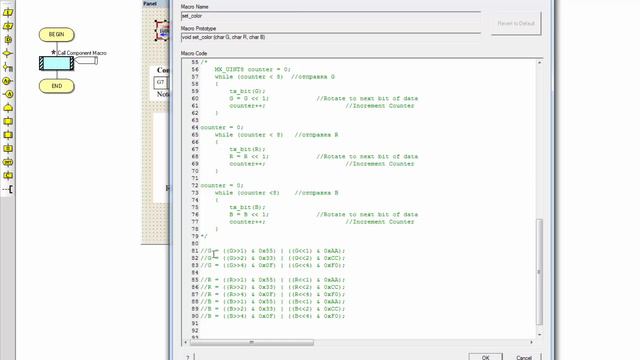Click code line 59 tx_bit(G)
640x360 pixels.
[247, 91]
